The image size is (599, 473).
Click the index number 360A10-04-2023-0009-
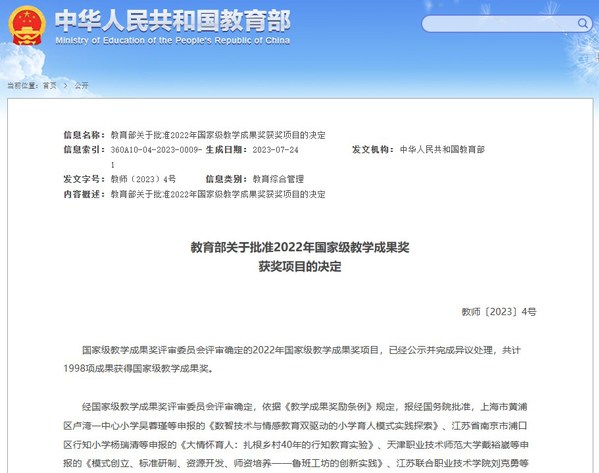[156, 150]
